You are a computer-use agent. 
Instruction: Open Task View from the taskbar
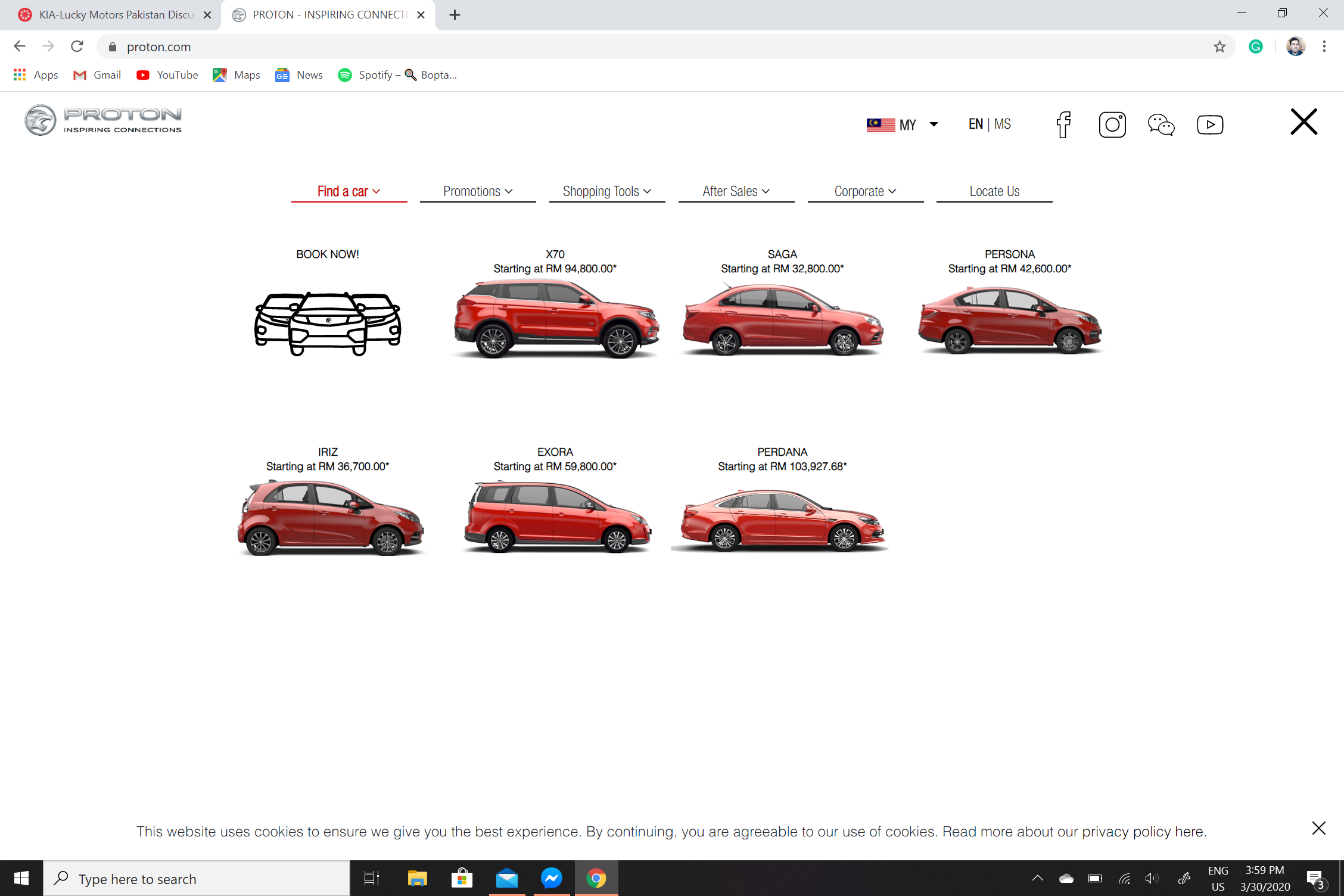(372, 878)
